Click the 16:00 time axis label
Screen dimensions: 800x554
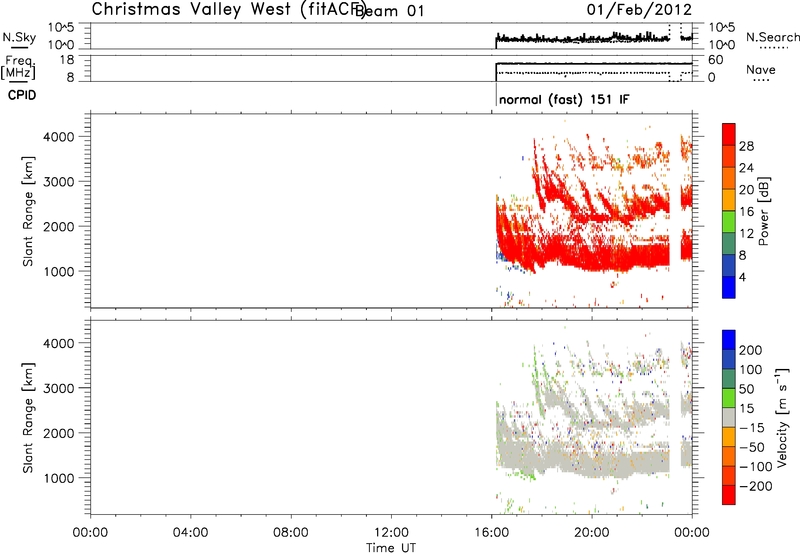[x=491, y=533]
